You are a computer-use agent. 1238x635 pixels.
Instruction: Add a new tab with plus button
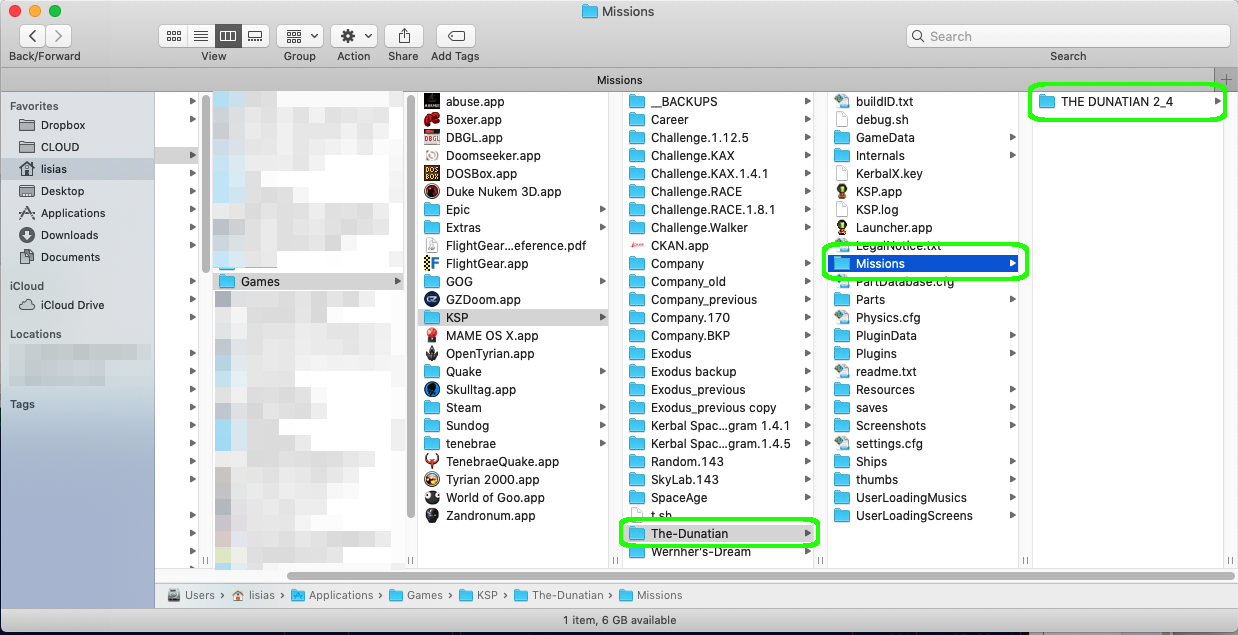click(x=1226, y=79)
